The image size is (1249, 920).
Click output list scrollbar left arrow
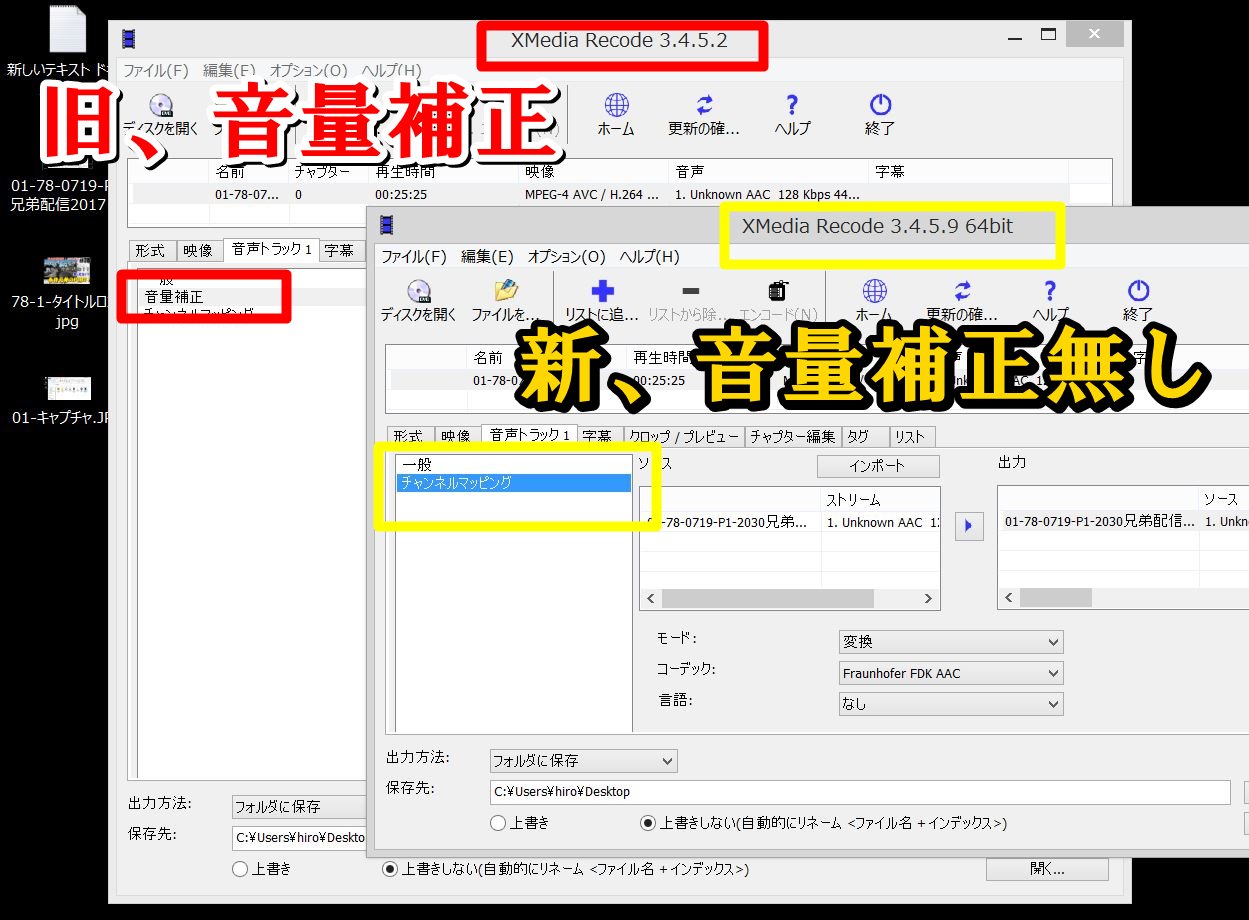tap(1009, 598)
